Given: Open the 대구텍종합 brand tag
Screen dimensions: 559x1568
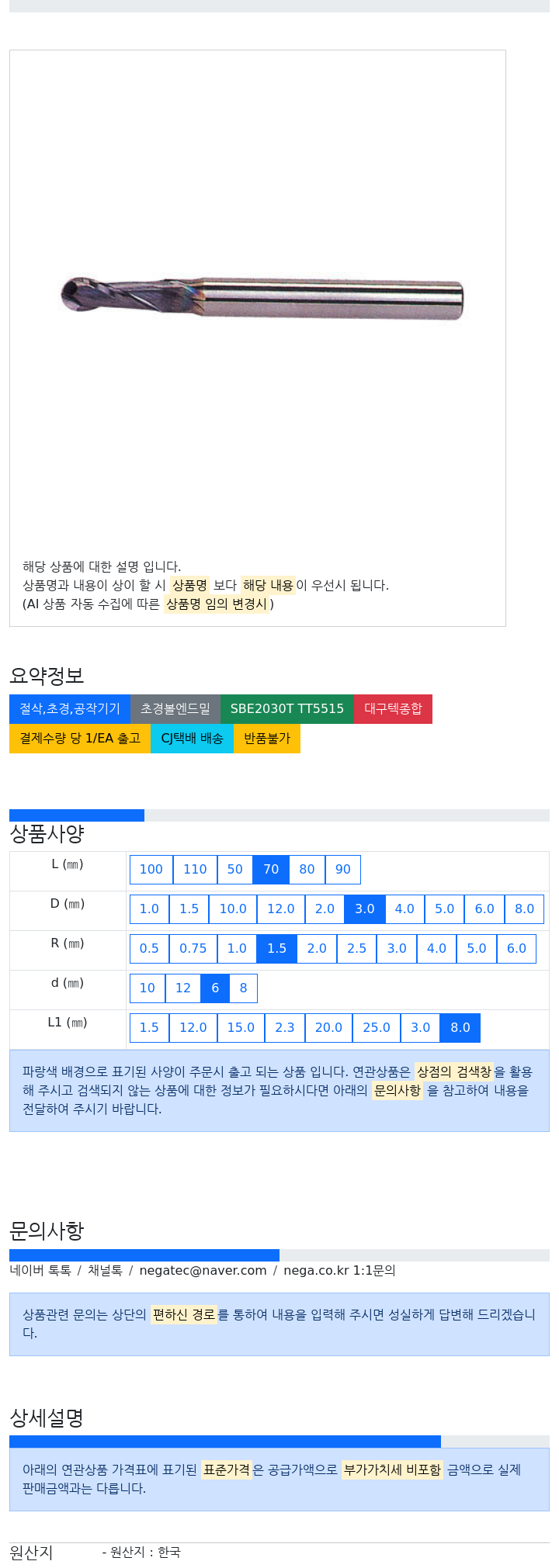Looking at the screenshot, I should [x=393, y=709].
